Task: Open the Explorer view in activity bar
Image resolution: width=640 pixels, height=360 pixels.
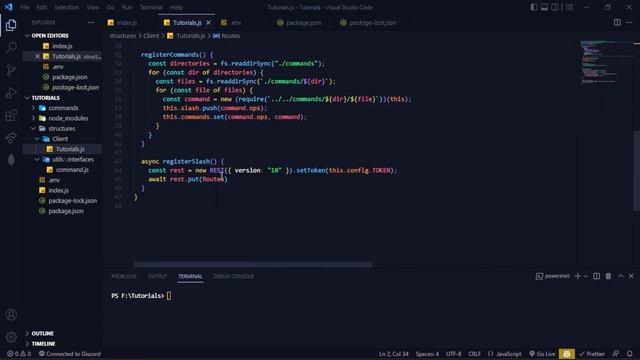Action: 11,25
